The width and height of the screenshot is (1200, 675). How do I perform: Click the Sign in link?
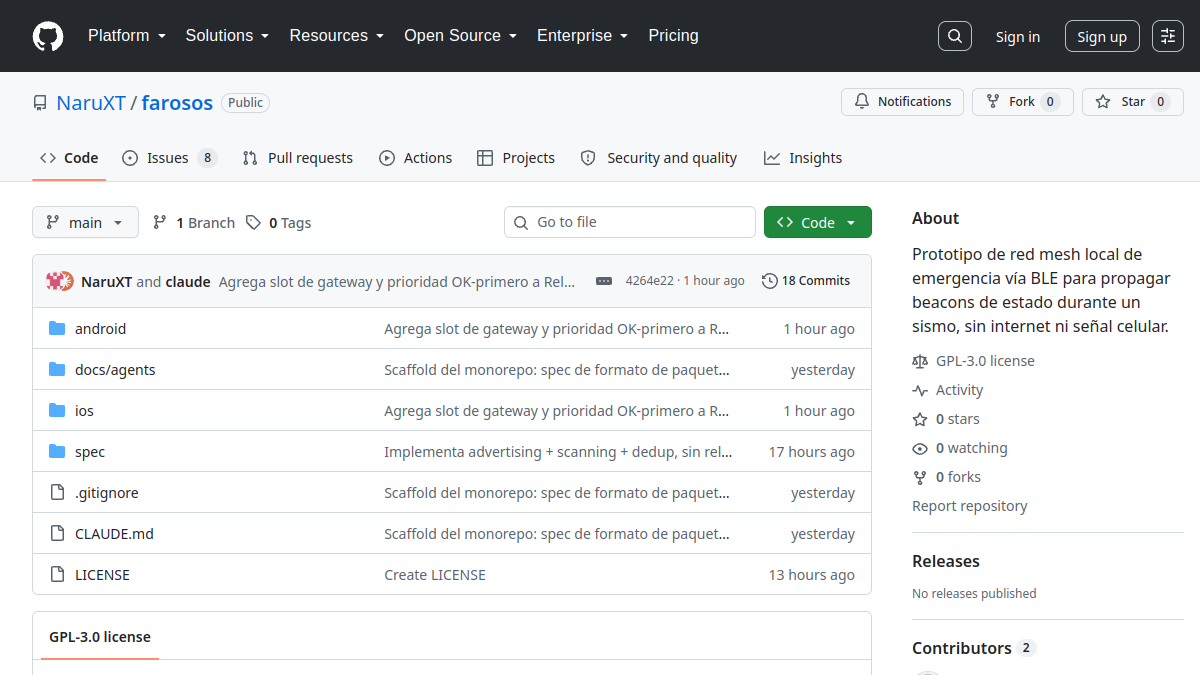(x=1018, y=36)
